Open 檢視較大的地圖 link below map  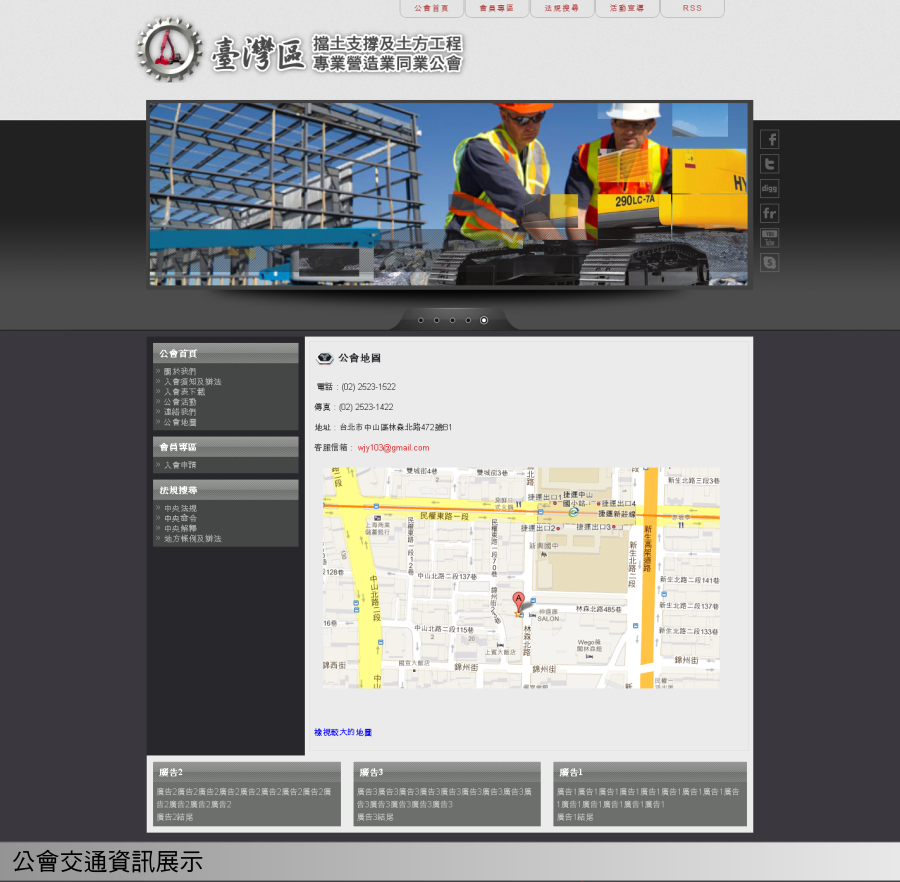(x=343, y=732)
